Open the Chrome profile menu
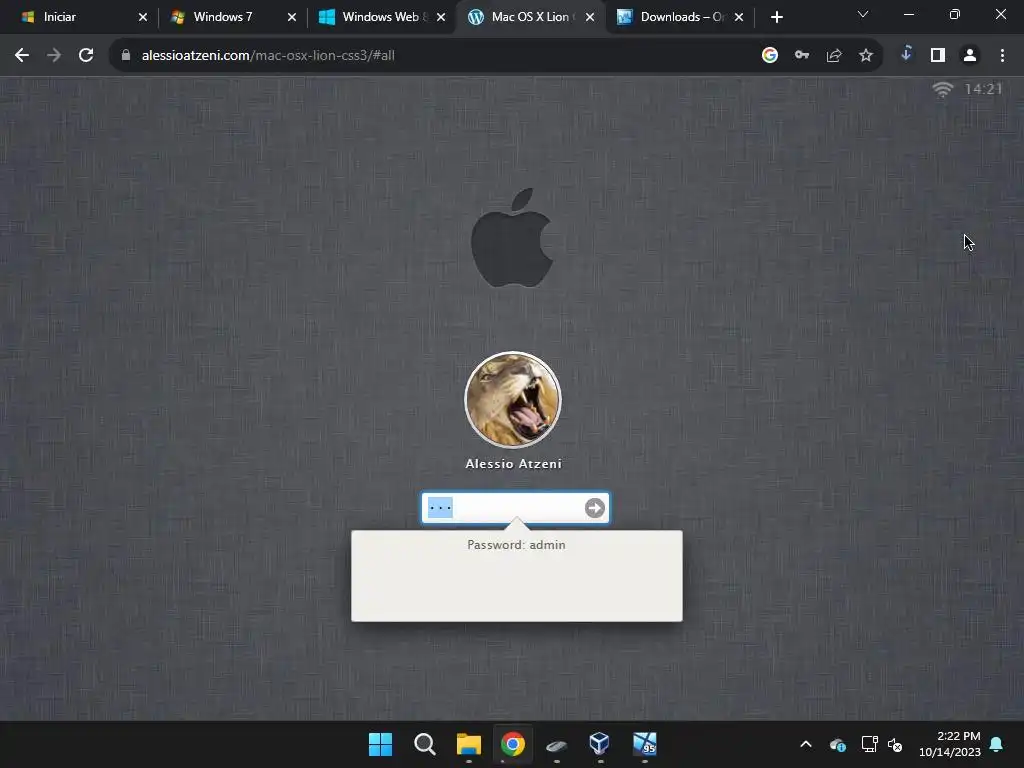Viewport: 1024px width, 768px height. 970,56
